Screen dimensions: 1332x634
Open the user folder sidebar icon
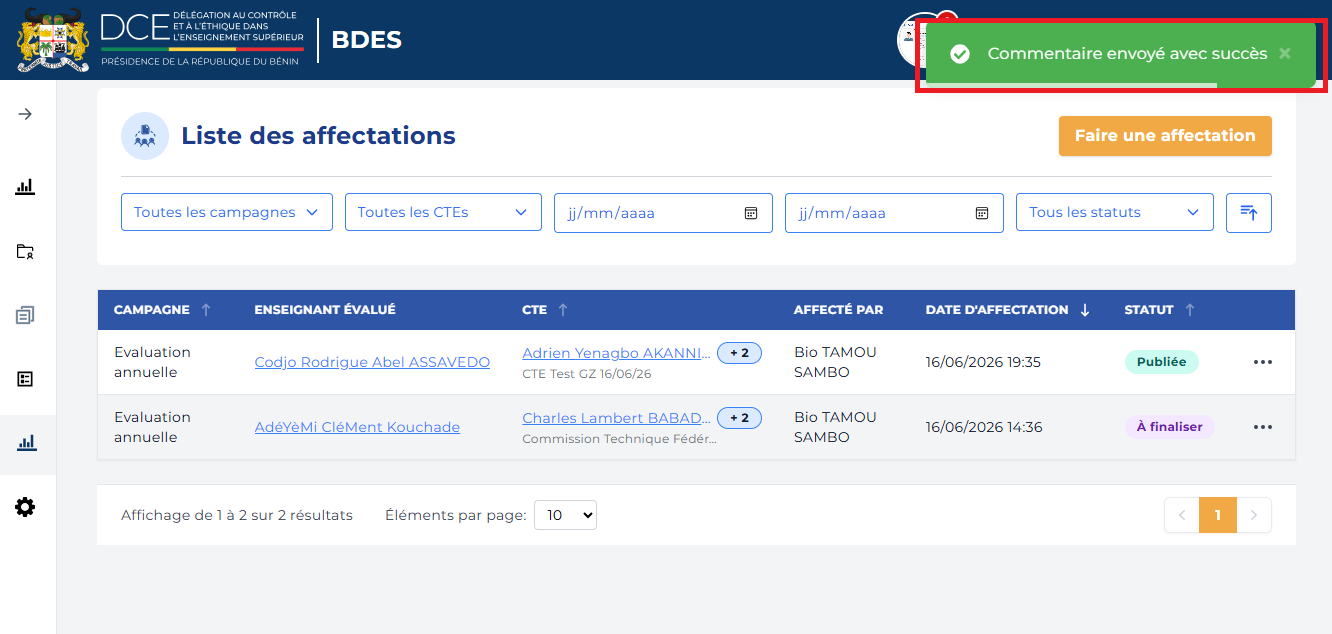tap(25, 251)
